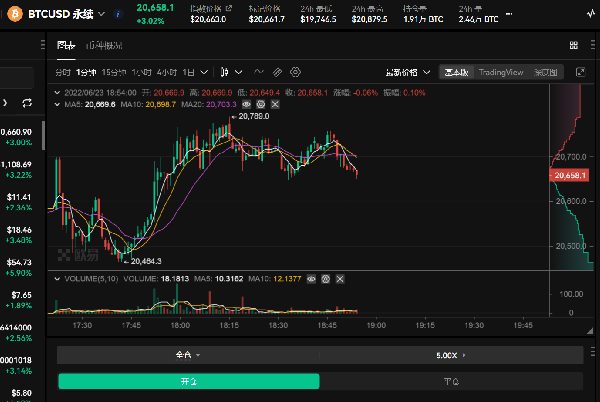
Task: Open the chart indicators tool in toolbar
Action: tap(259, 72)
